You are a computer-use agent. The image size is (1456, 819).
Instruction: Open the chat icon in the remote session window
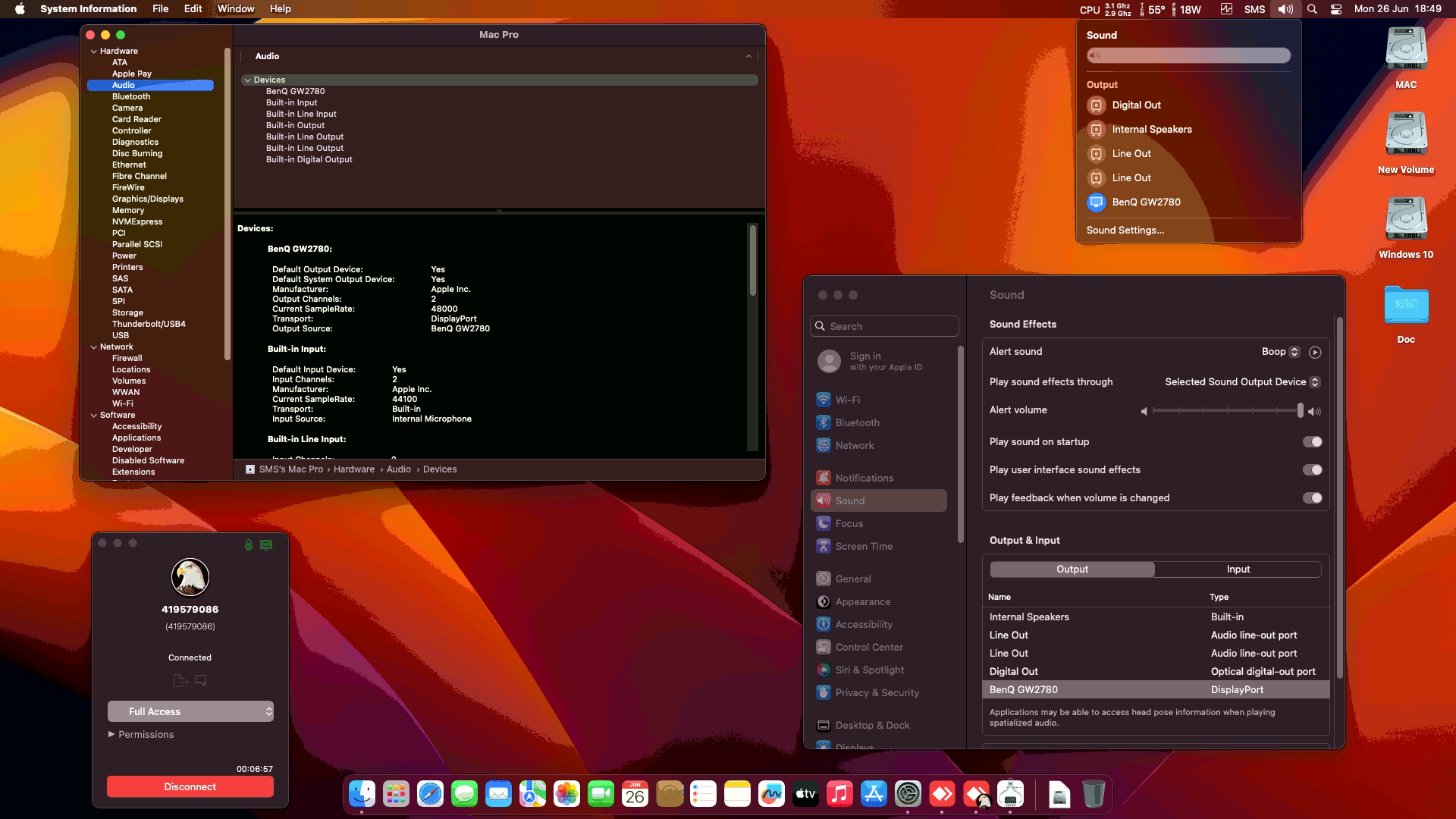(266, 544)
